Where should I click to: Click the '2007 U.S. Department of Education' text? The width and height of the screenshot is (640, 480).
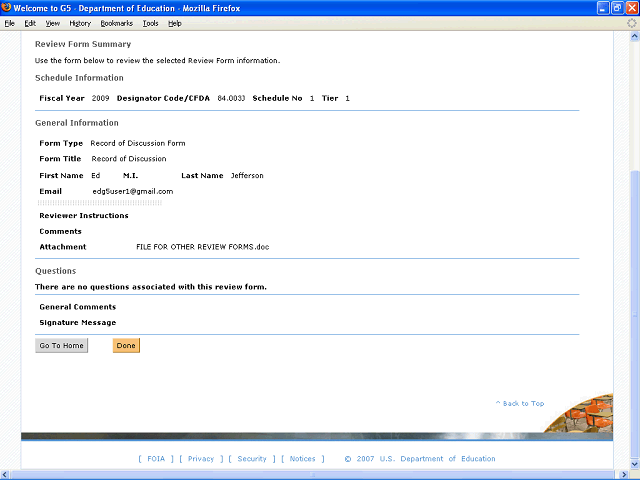pyautogui.click(x=426, y=459)
